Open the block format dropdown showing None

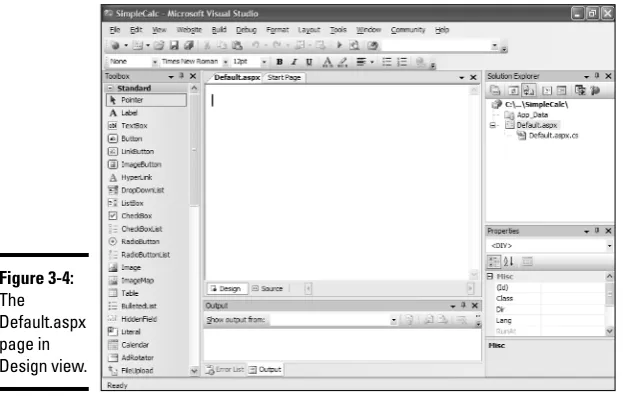[155, 62]
